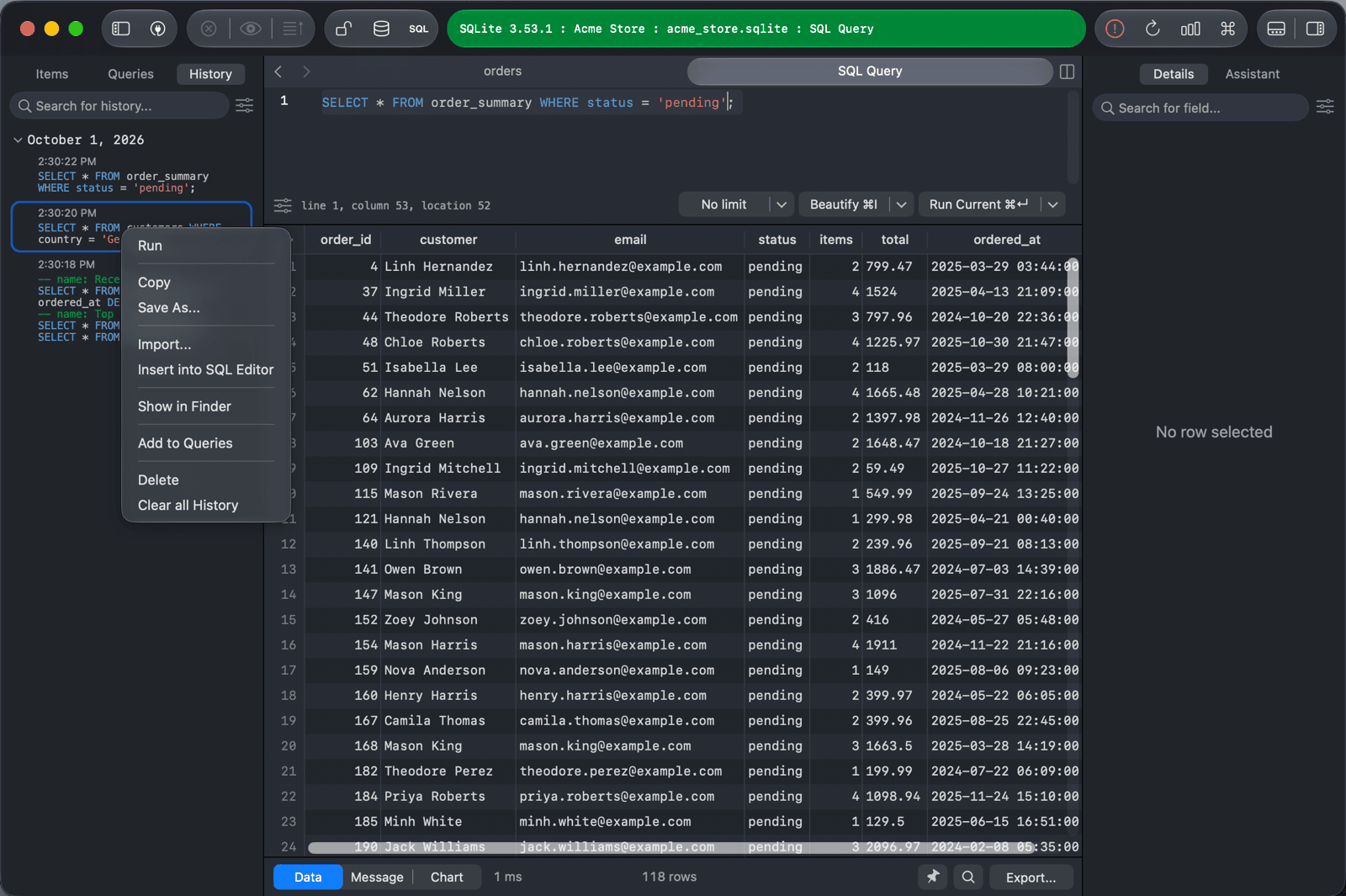
Task: Open field filter options icon in Details
Action: (x=1325, y=107)
